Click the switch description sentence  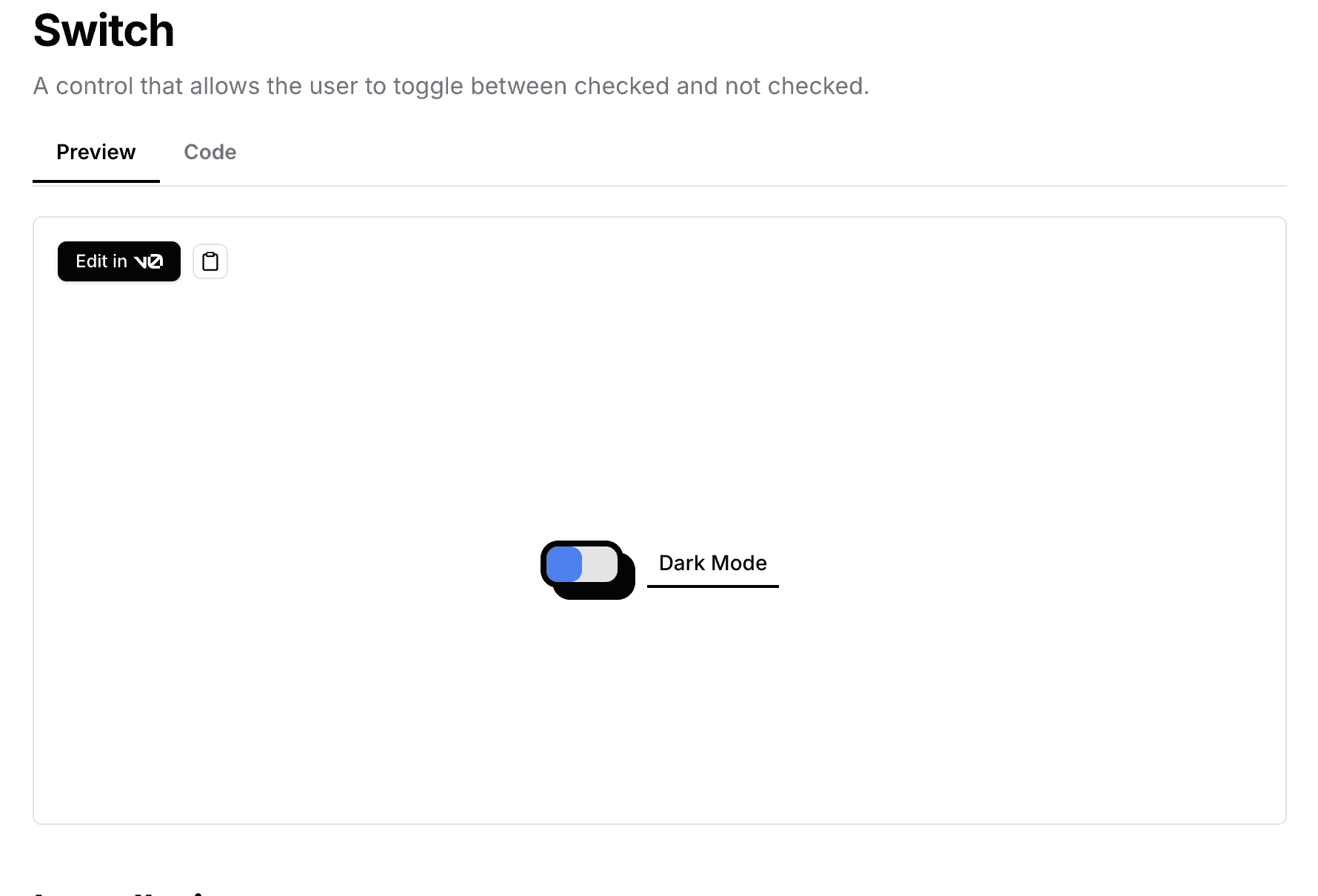(x=451, y=86)
